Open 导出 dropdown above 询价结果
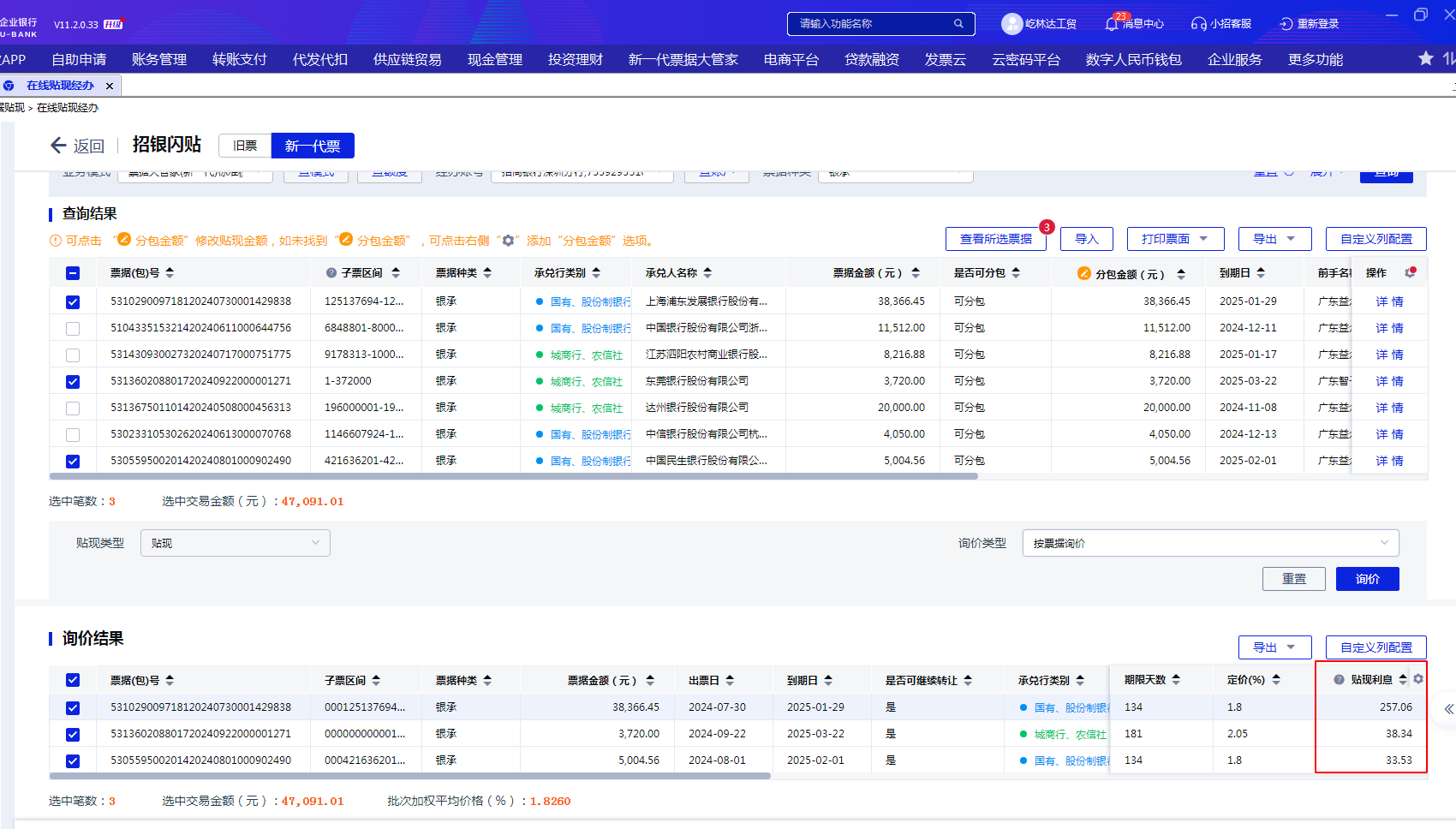 coord(1274,647)
